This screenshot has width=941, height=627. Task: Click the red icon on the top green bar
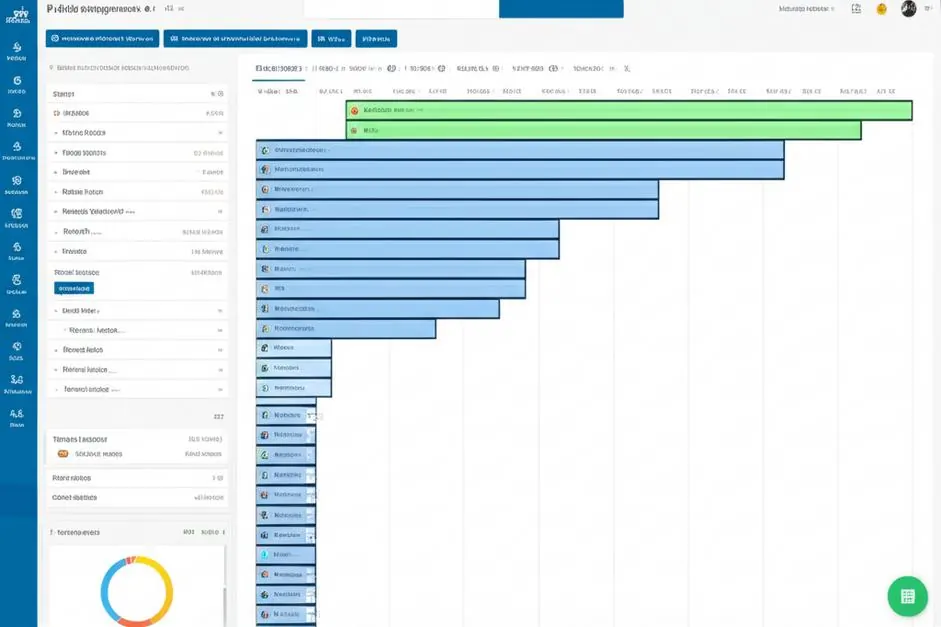(355, 110)
